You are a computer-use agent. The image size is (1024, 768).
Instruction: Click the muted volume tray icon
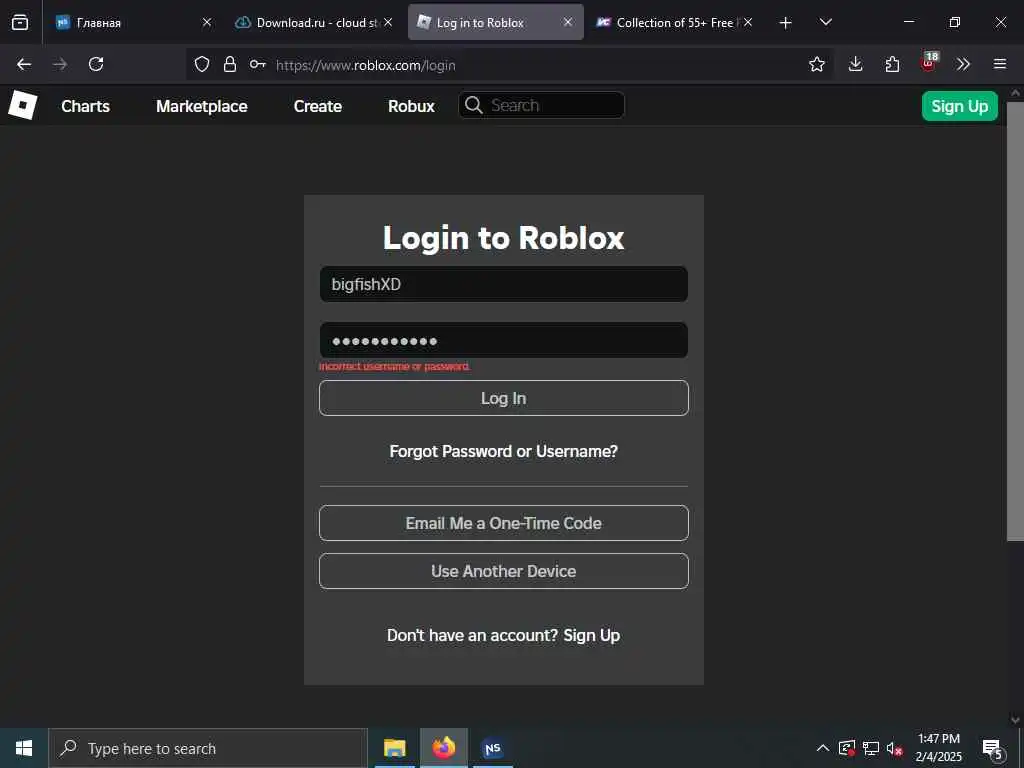pyautogui.click(x=894, y=748)
